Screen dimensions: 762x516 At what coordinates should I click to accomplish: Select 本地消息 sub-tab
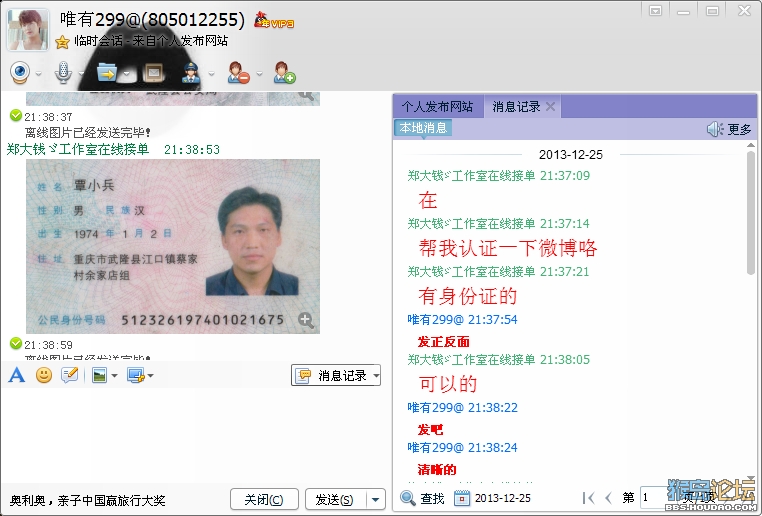click(x=423, y=128)
